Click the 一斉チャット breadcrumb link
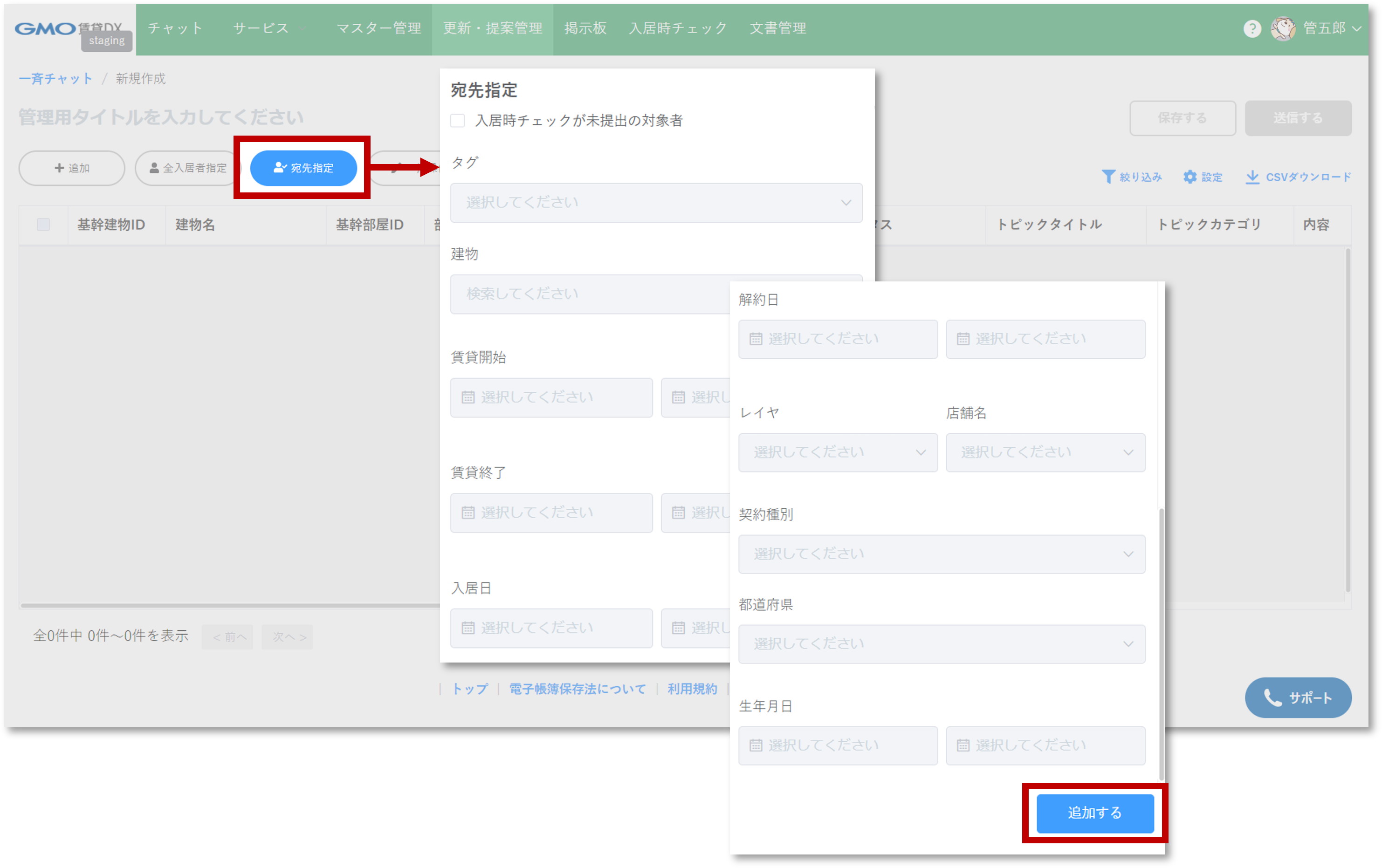The height and width of the screenshot is (868, 1382). pos(55,79)
